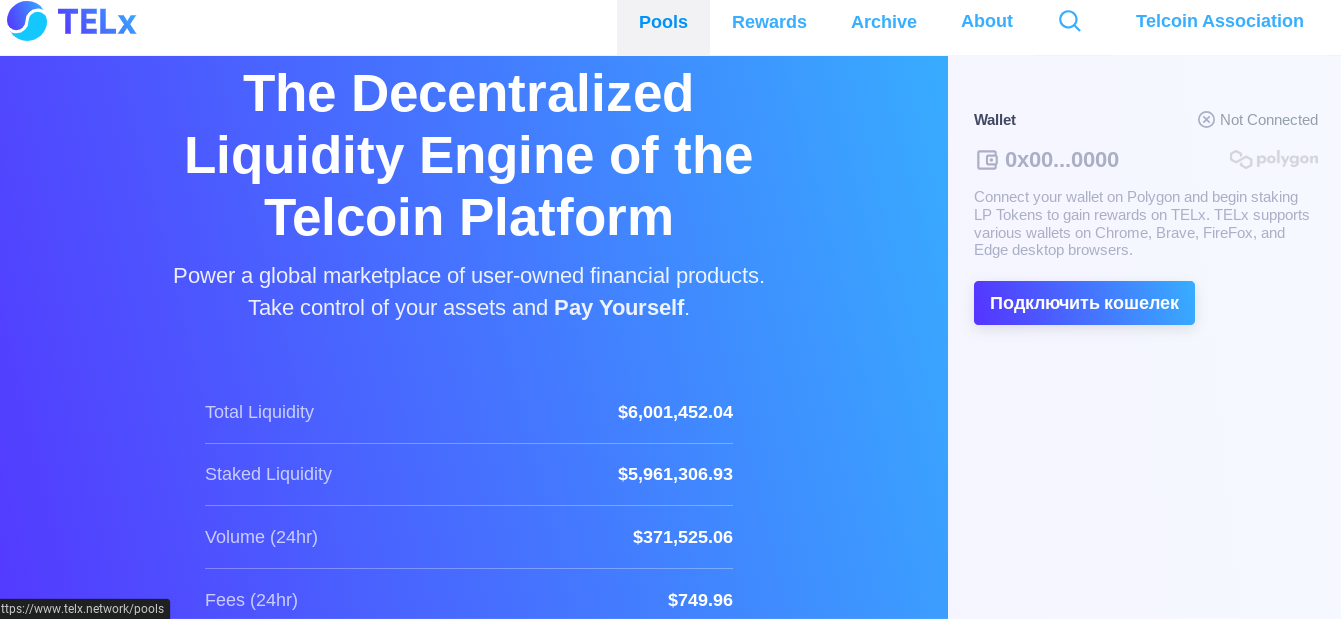Click the Polygon network logo
Viewport: 1341px width, 619px height.
pyautogui.click(x=1273, y=159)
